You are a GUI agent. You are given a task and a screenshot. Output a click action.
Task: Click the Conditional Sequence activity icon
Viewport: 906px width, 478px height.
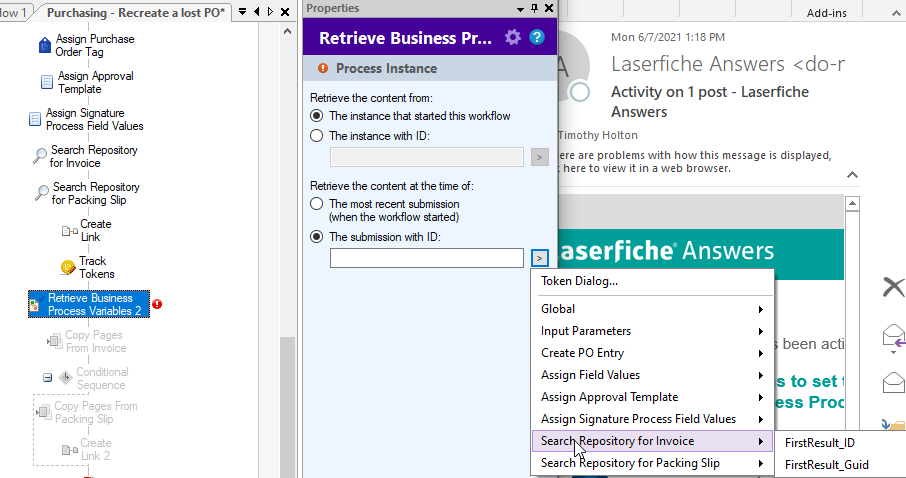[66, 378]
